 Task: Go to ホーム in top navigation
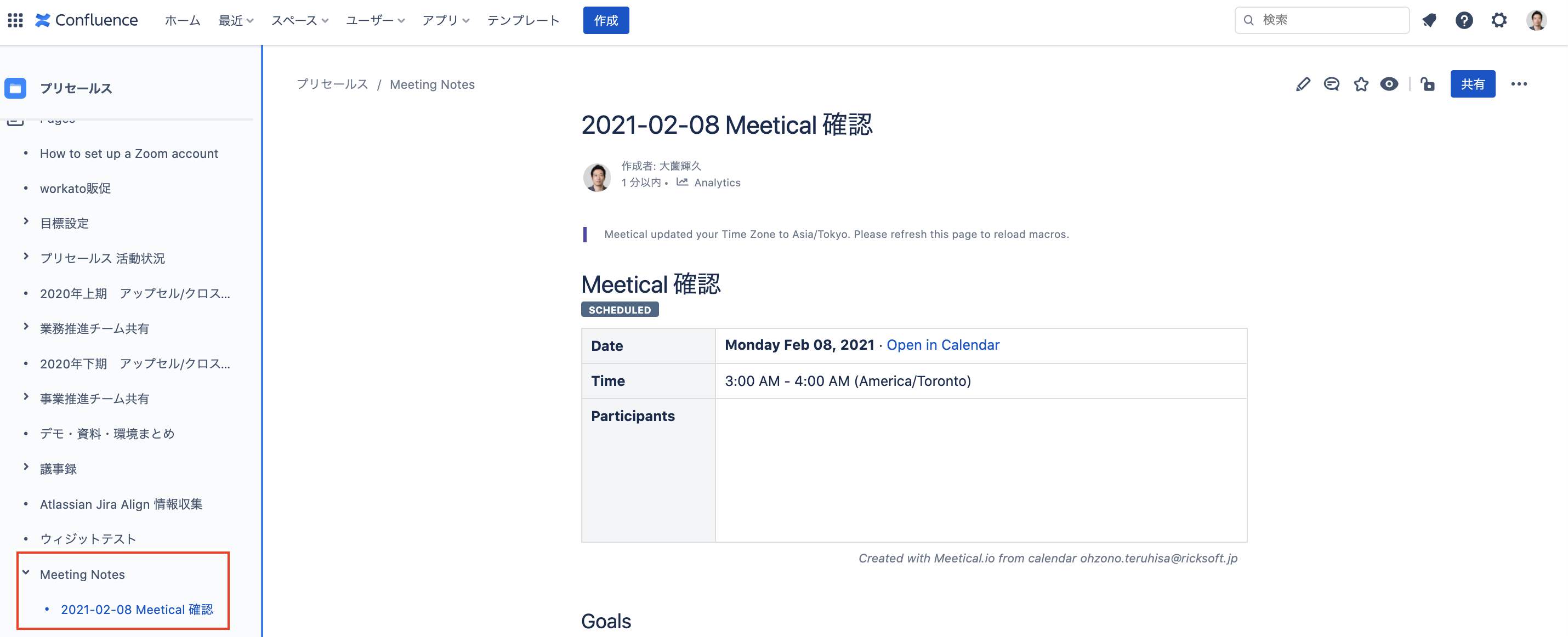pos(183,21)
